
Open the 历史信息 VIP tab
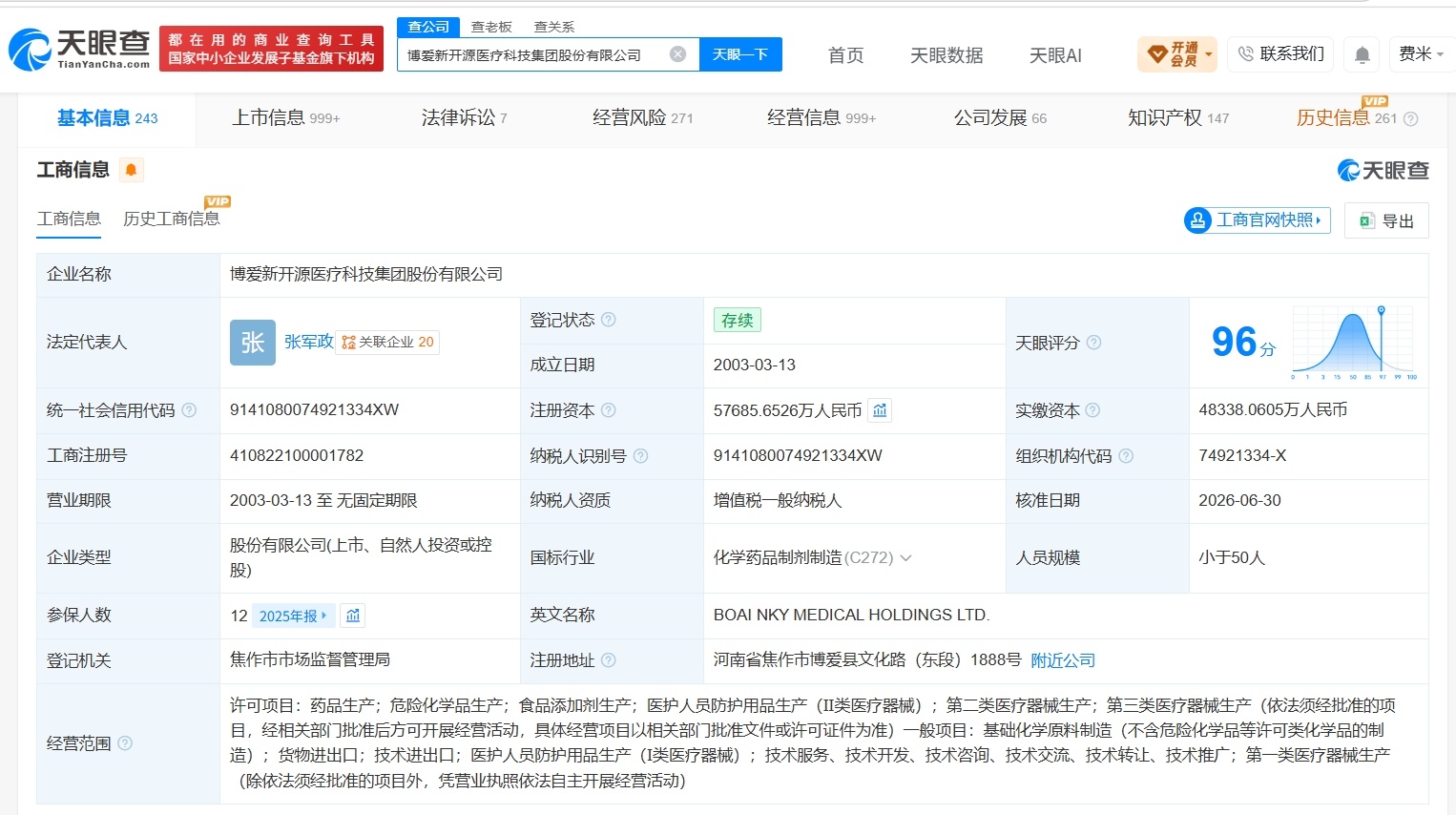1345,118
